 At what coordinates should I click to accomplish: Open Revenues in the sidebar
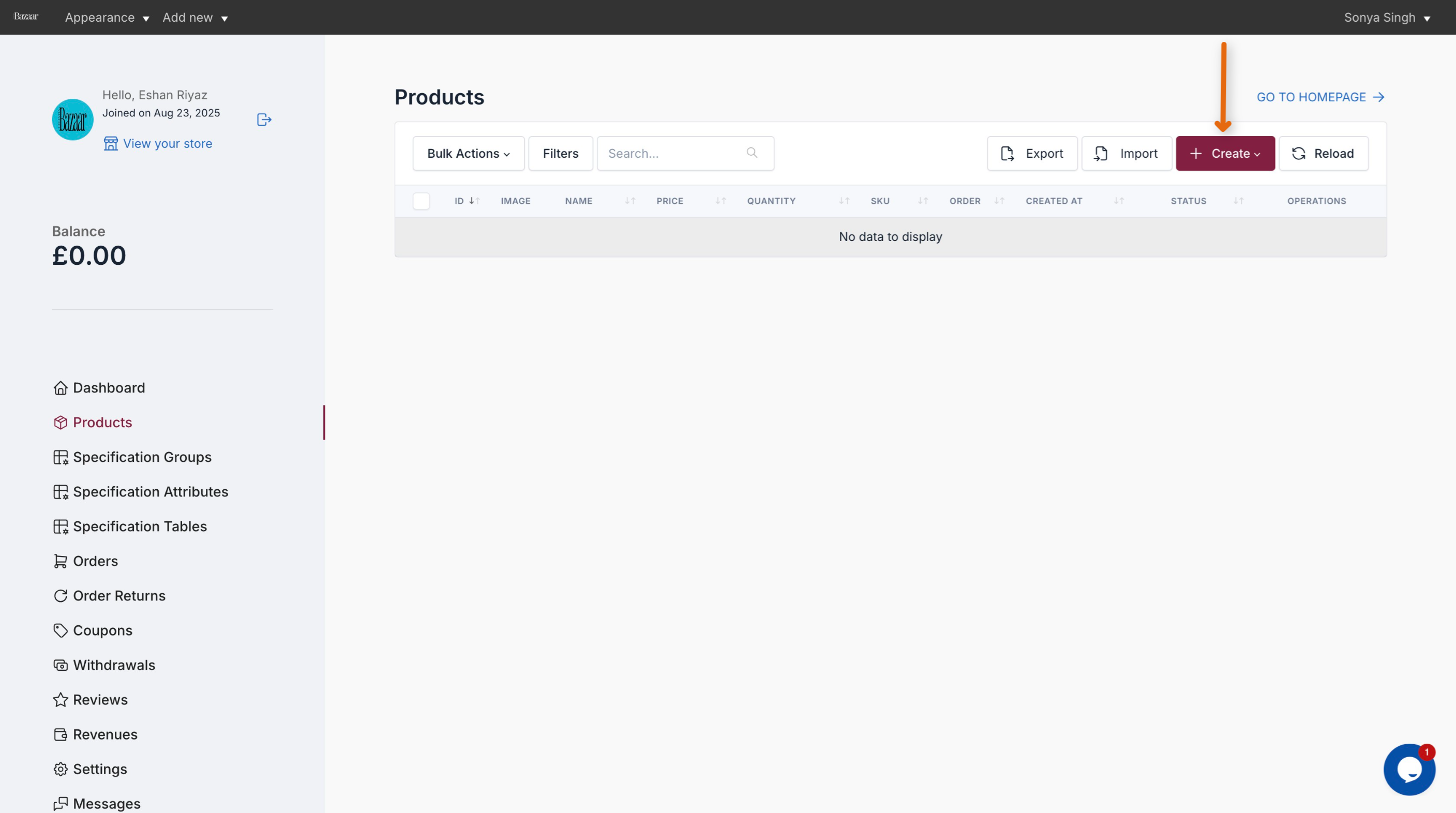click(x=95, y=734)
